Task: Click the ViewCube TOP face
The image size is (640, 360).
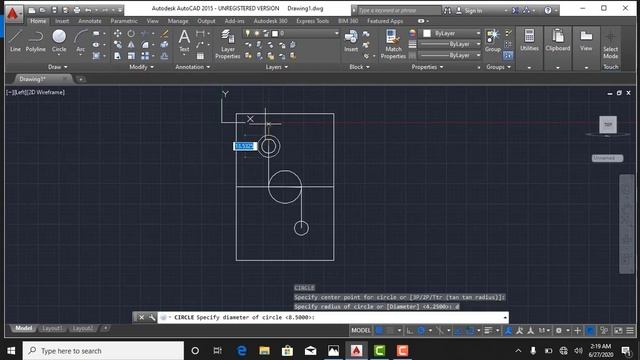Action: click(608, 124)
